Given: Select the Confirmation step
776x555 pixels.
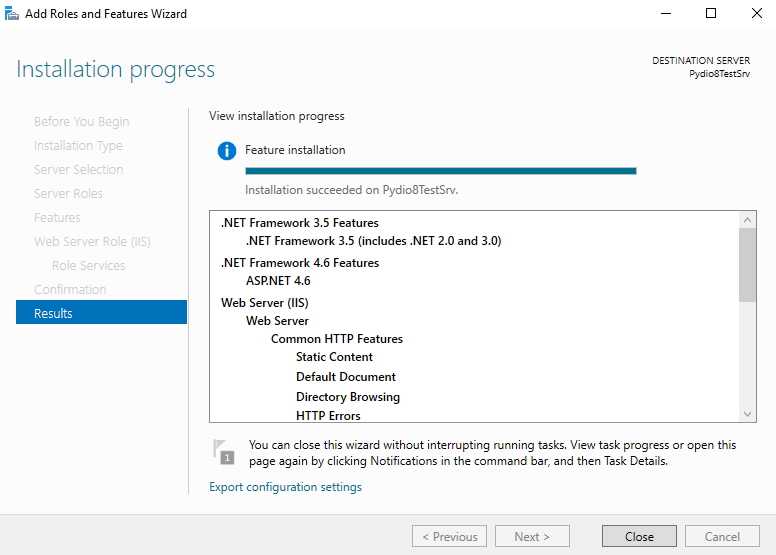Looking at the screenshot, I should [x=70, y=289].
